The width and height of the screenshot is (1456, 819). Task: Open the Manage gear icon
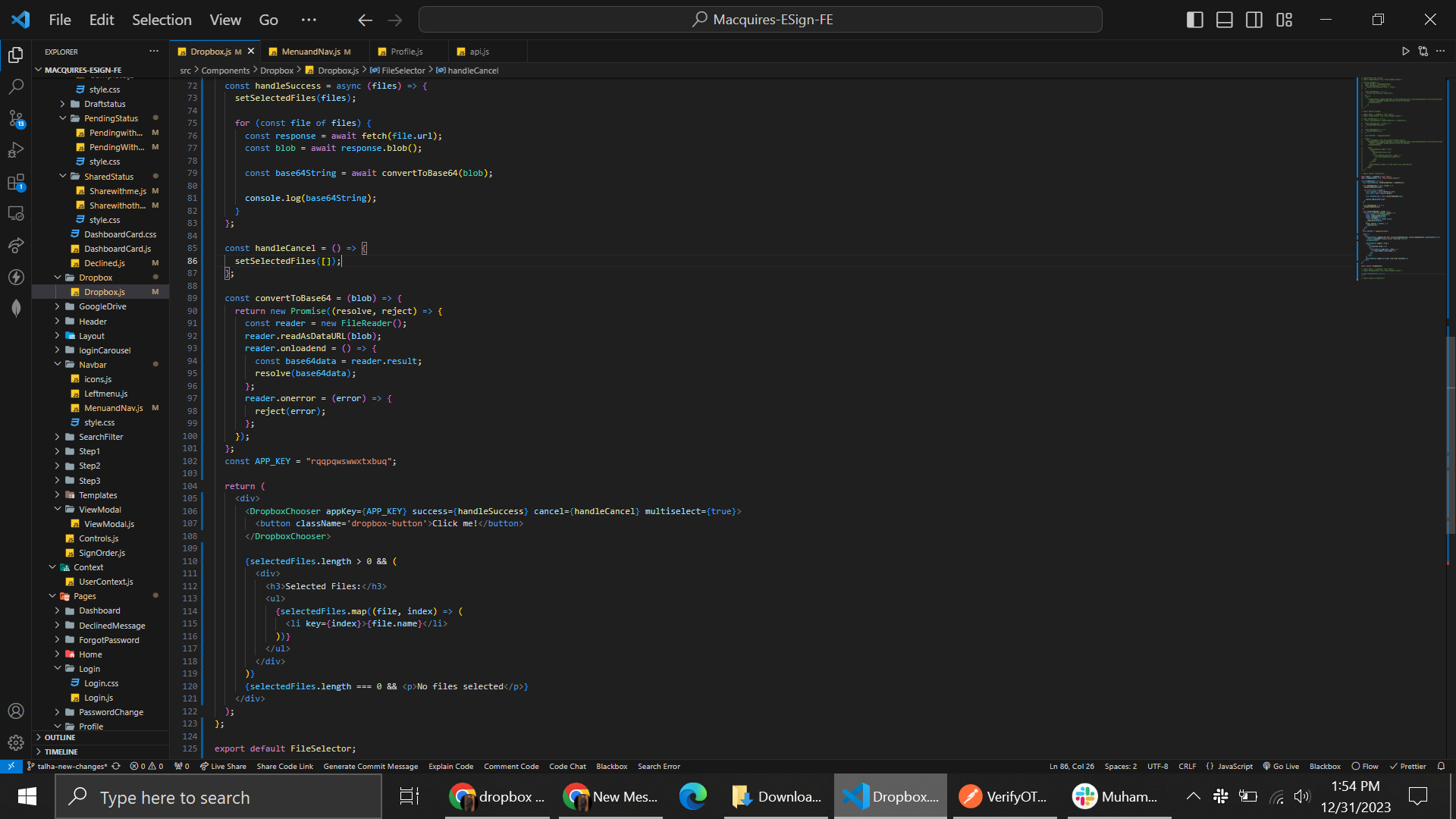click(16, 742)
